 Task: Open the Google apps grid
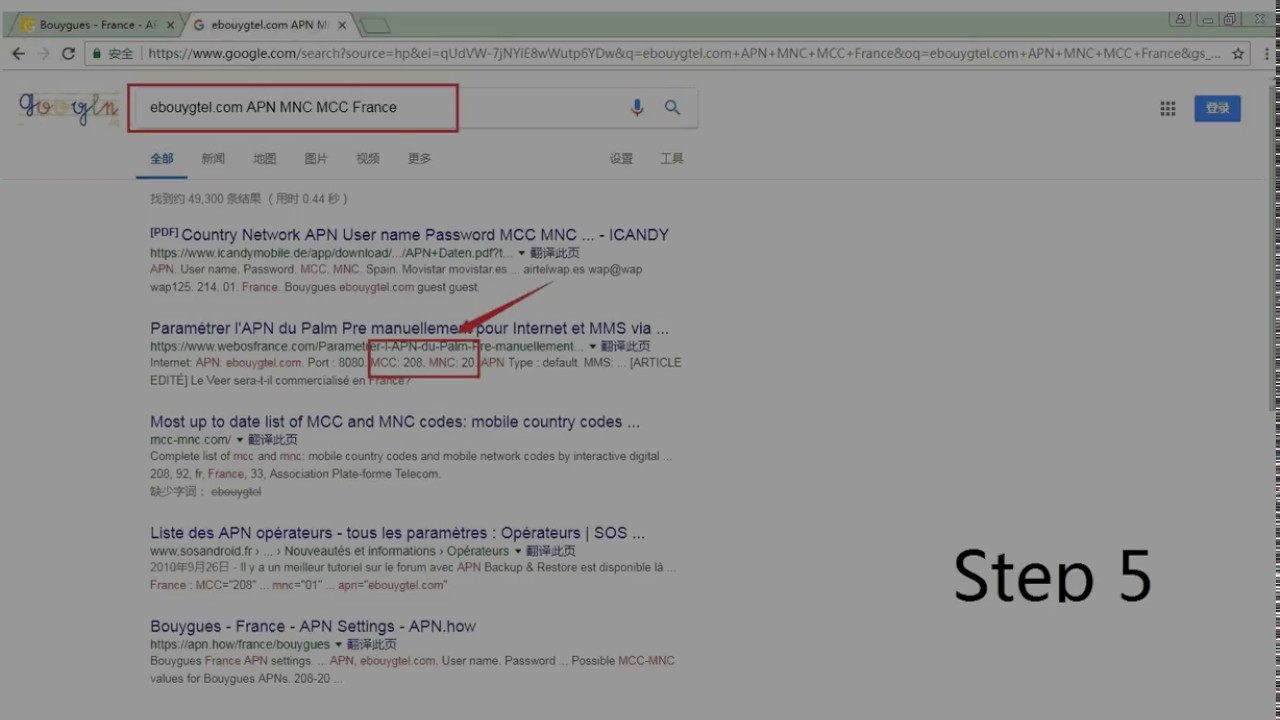click(x=1168, y=109)
